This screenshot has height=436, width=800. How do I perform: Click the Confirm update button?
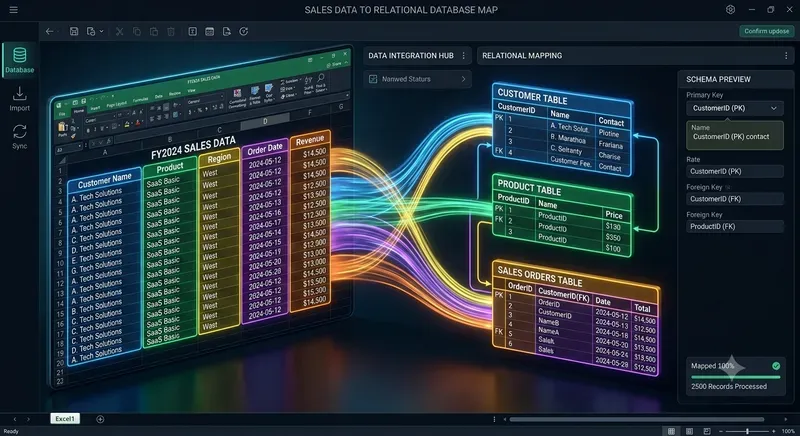[x=766, y=31]
